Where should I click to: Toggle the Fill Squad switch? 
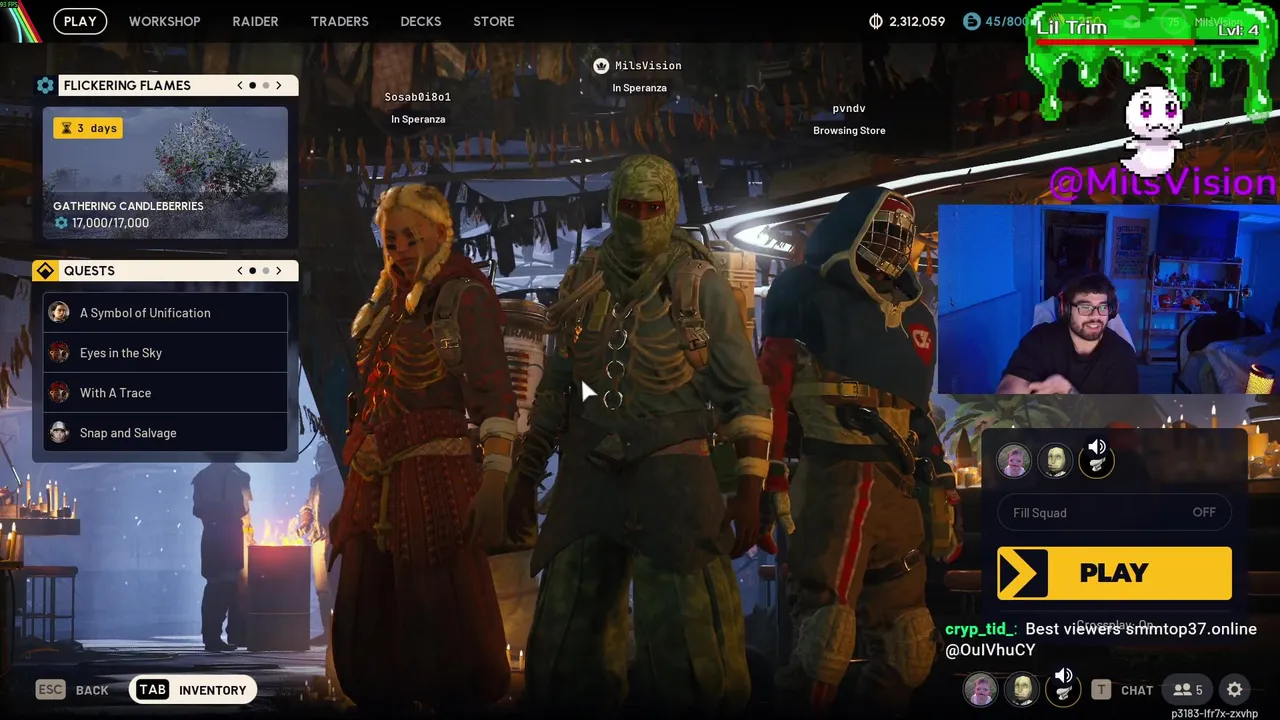pos(1114,513)
